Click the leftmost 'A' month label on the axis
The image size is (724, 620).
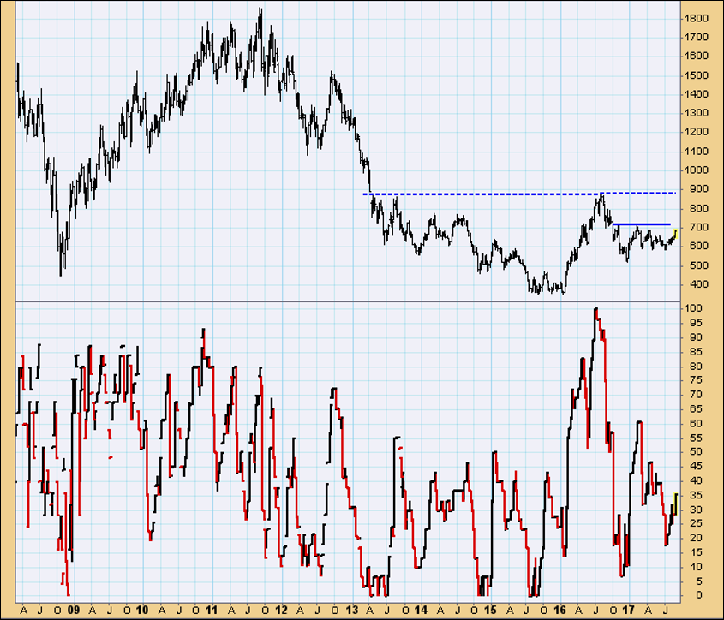click(21, 609)
